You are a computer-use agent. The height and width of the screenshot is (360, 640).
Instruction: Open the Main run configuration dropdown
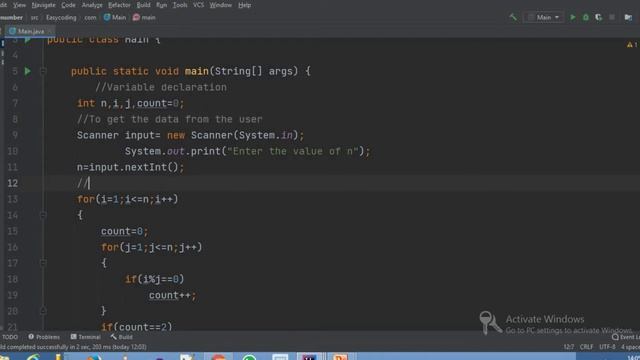point(543,18)
